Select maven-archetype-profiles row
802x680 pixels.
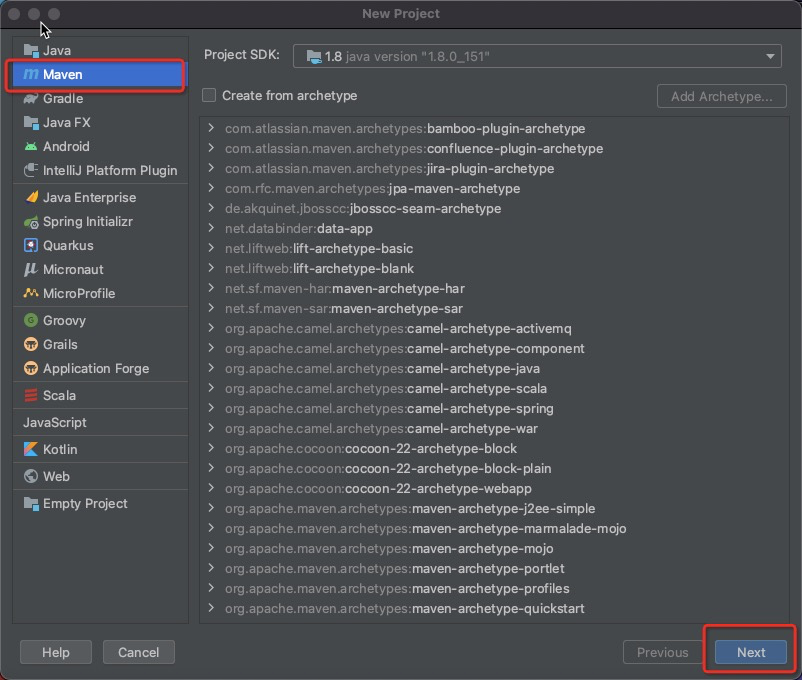[x=494, y=588]
